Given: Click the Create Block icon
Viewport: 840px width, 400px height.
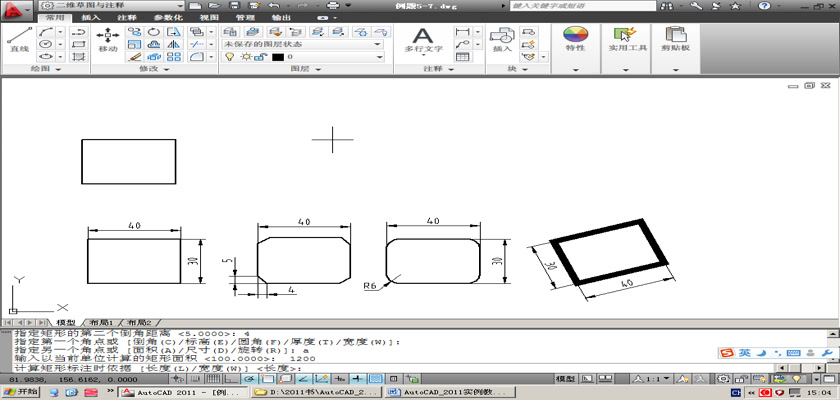Looking at the screenshot, I should tap(528, 32).
